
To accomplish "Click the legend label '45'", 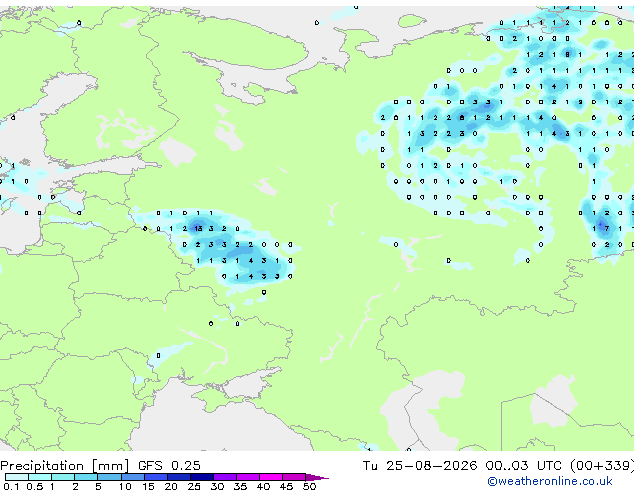I will click(x=286, y=486).
